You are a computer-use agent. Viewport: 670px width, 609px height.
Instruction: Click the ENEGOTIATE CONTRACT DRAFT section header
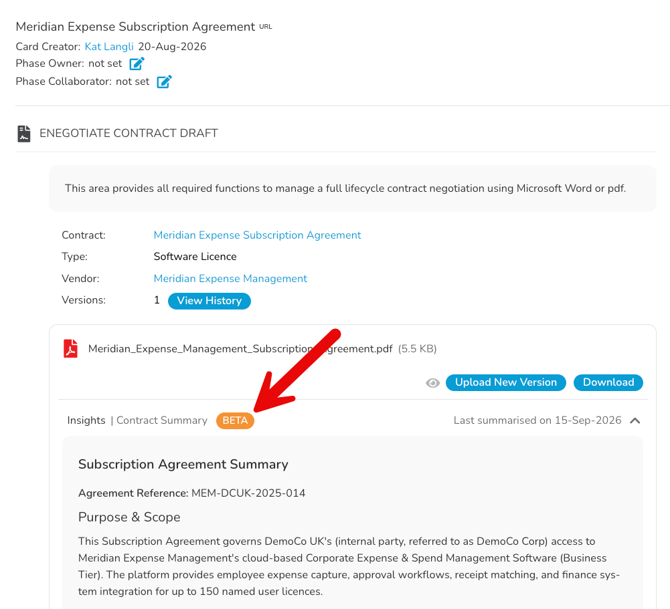tap(129, 133)
